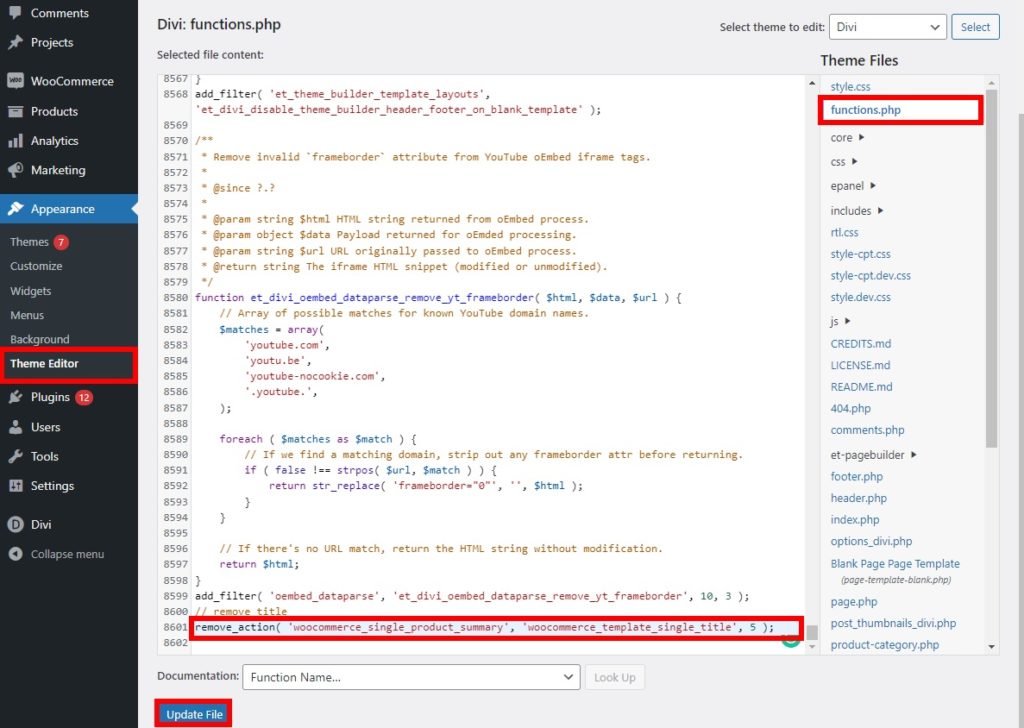Open style-cpt.css theme file
Image resolution: width=1024 pixels, height=728 pixels.
coord(860,254)
